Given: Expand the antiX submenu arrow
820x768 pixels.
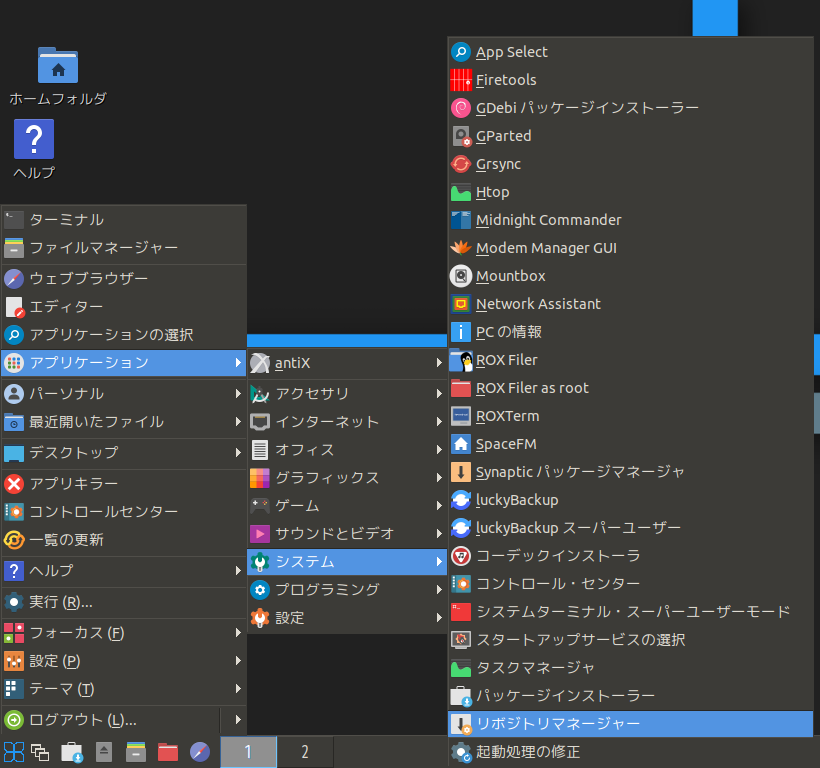Looking at the screenshot, I should click(x=439, y=363).
